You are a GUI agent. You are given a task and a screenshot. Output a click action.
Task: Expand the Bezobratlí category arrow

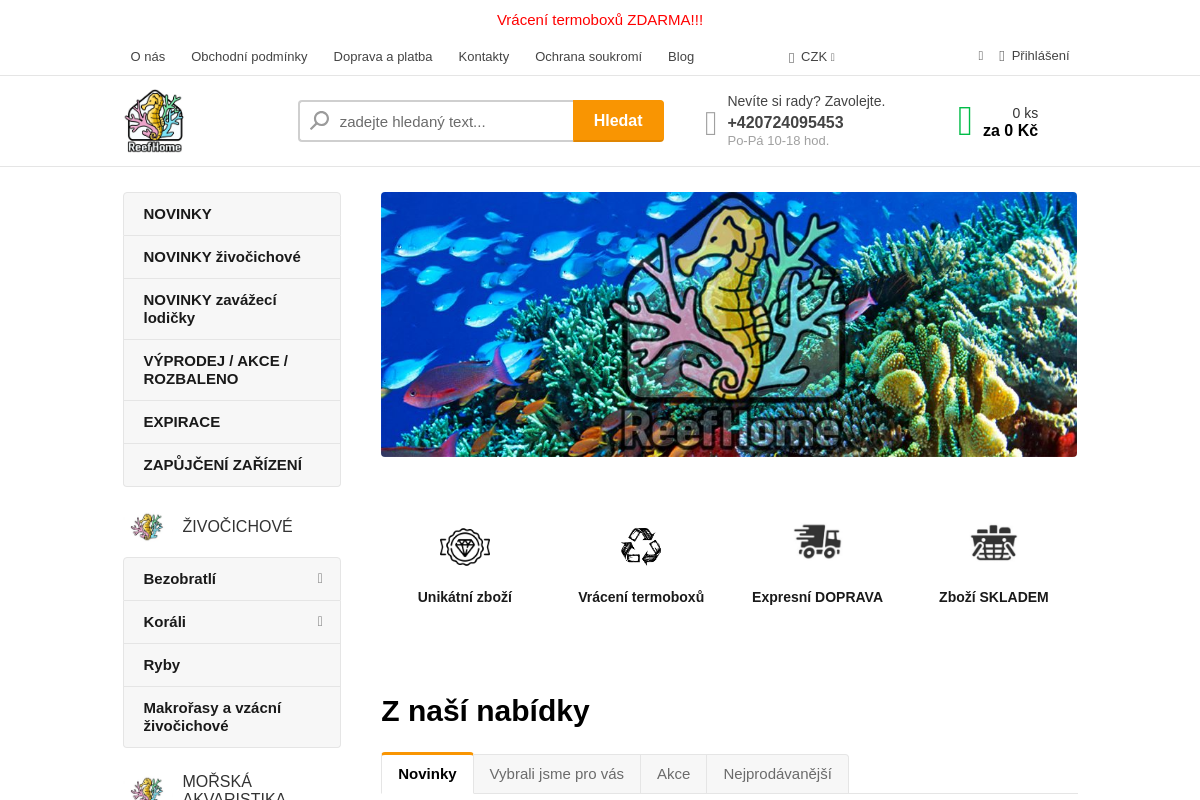click(x=320, y=578)
